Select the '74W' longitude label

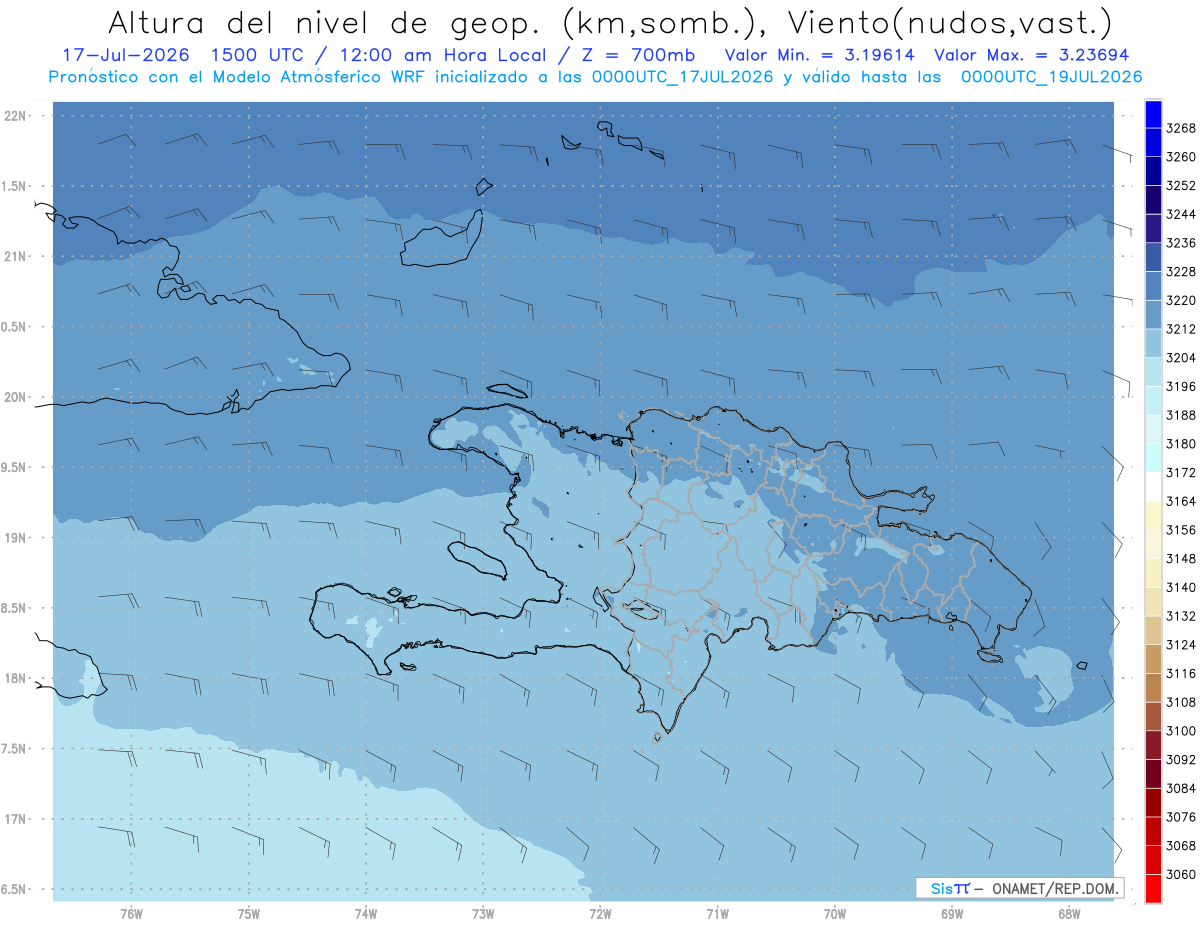(x=366, y=914)
